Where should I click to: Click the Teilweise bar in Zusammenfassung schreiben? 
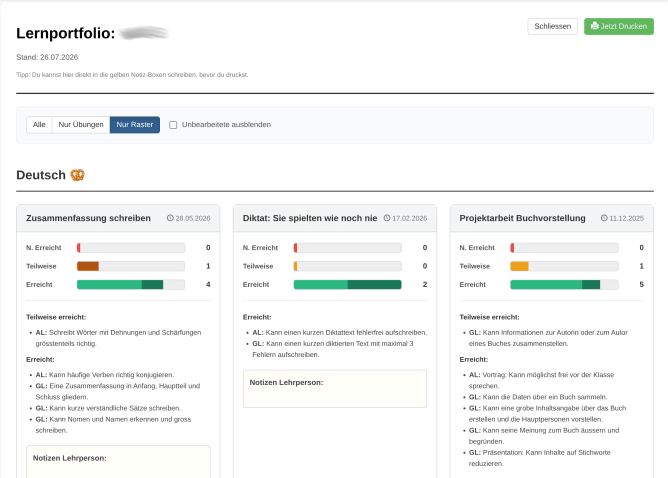click(x=131, y=266)
